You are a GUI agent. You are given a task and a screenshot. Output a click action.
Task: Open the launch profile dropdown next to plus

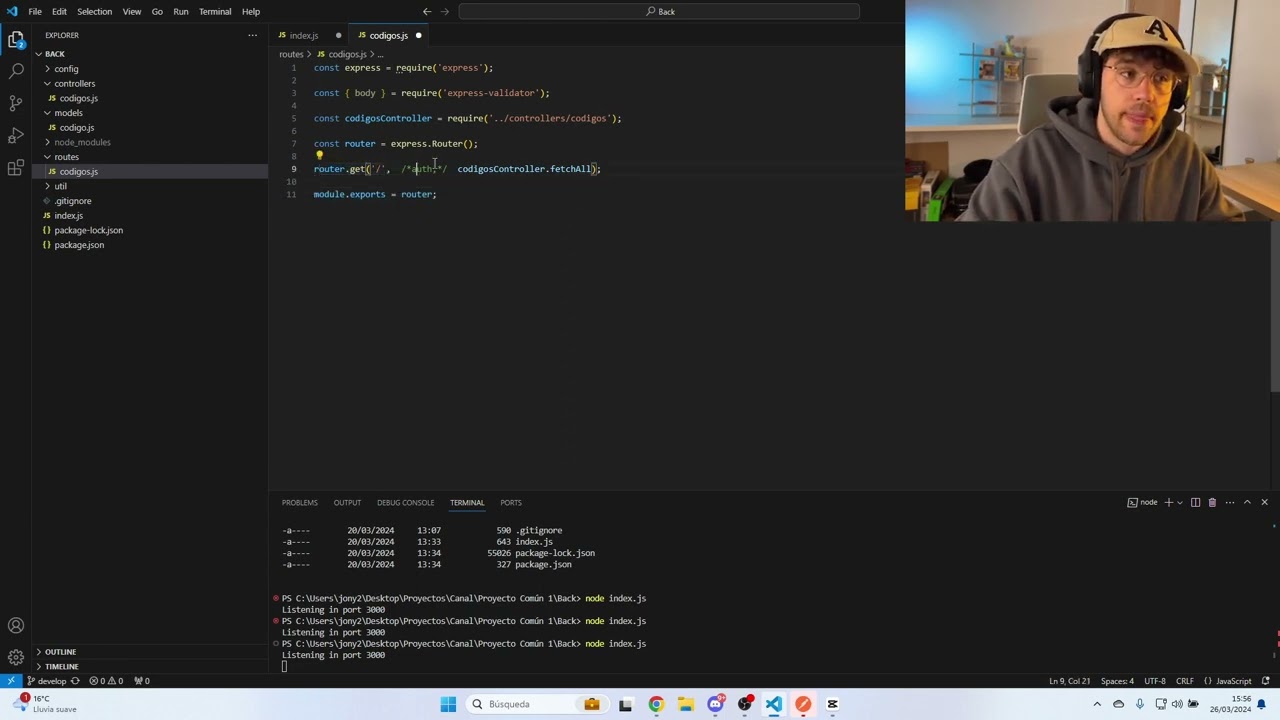pos(1180,502)
